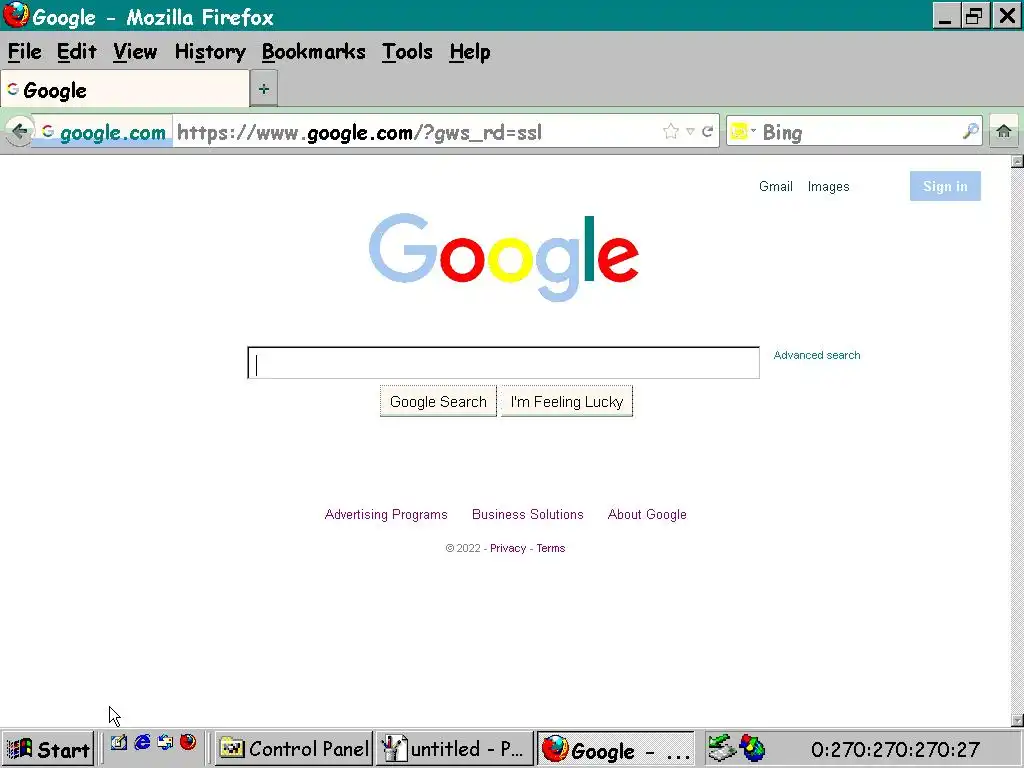Minimize the Firefox window

945,16
